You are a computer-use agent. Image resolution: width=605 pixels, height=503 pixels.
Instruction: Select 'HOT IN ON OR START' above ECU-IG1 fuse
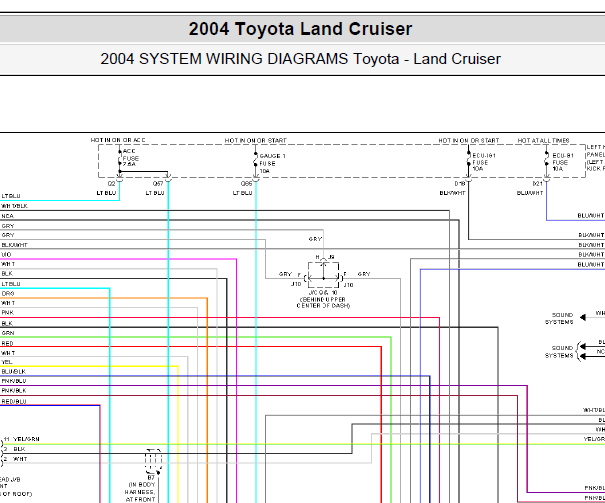(x=469, y=140)
